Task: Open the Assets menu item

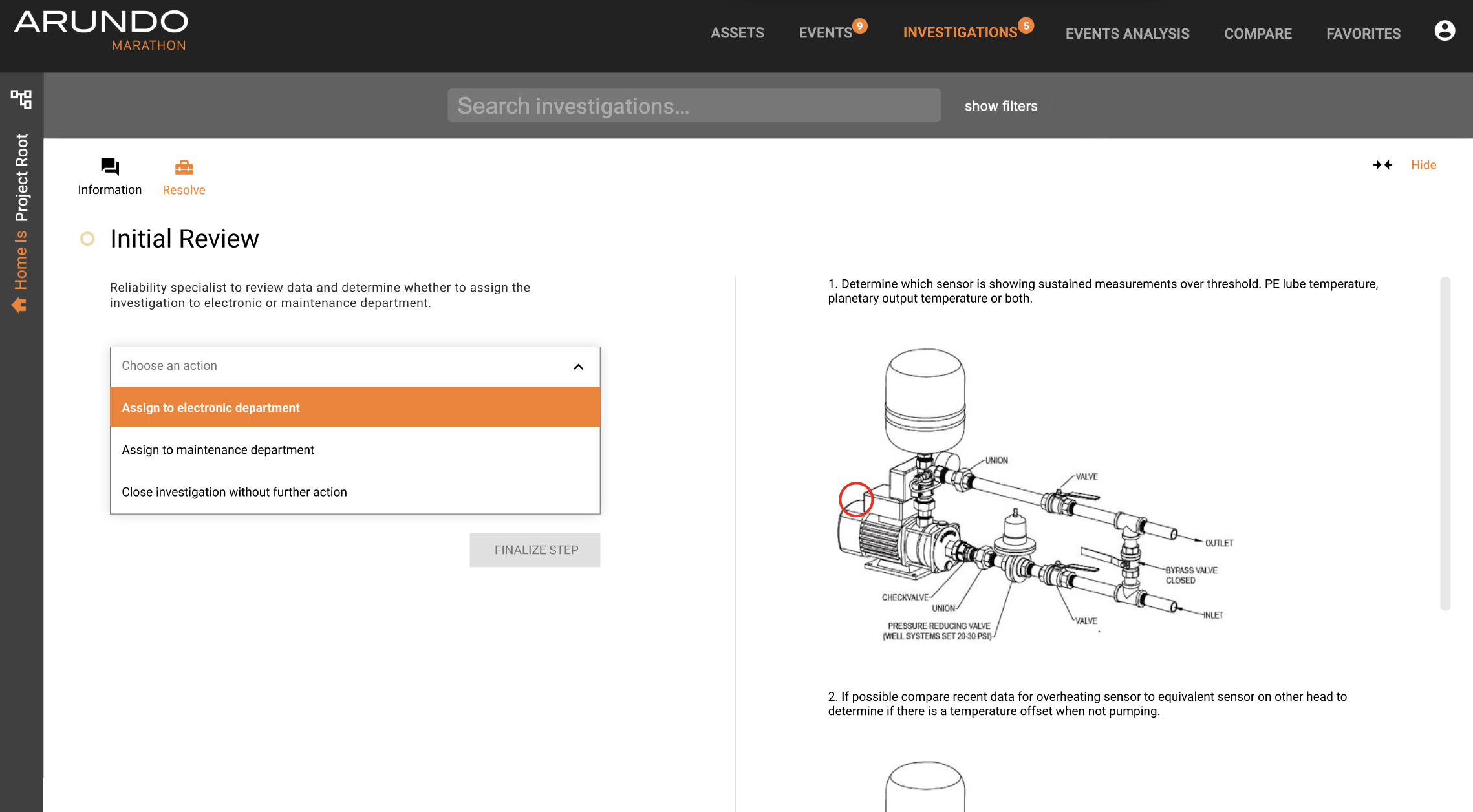Action: [737, 33]
